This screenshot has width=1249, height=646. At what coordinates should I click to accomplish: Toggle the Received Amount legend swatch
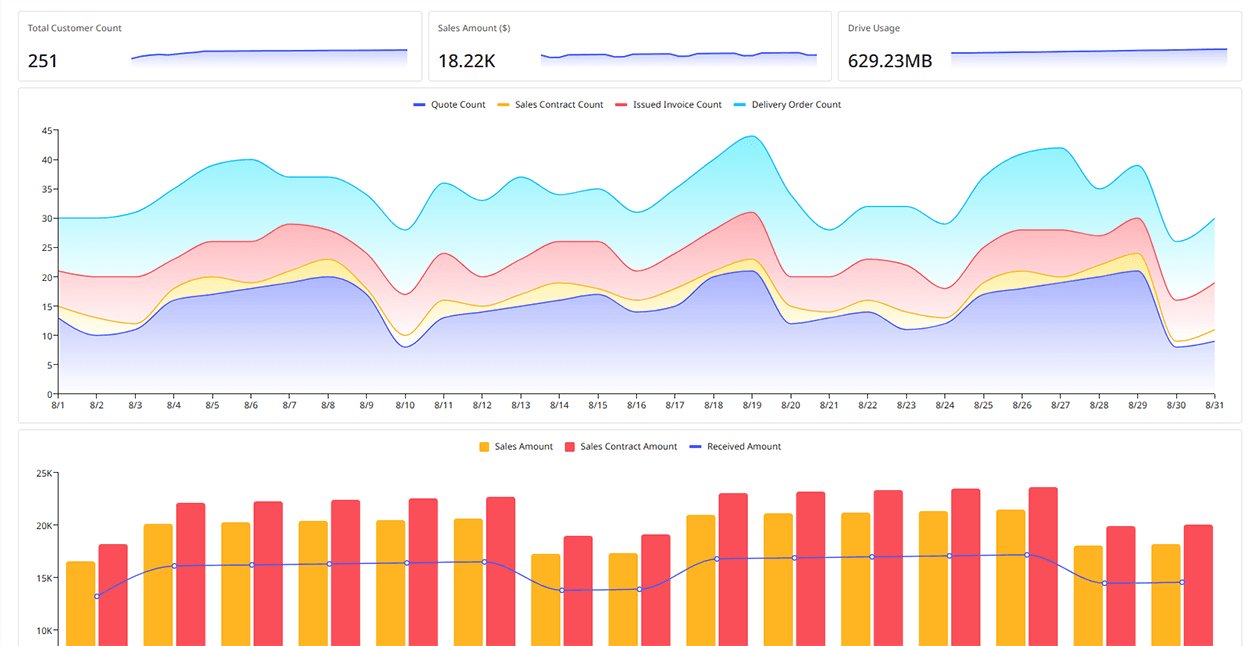tap(698, 446)
